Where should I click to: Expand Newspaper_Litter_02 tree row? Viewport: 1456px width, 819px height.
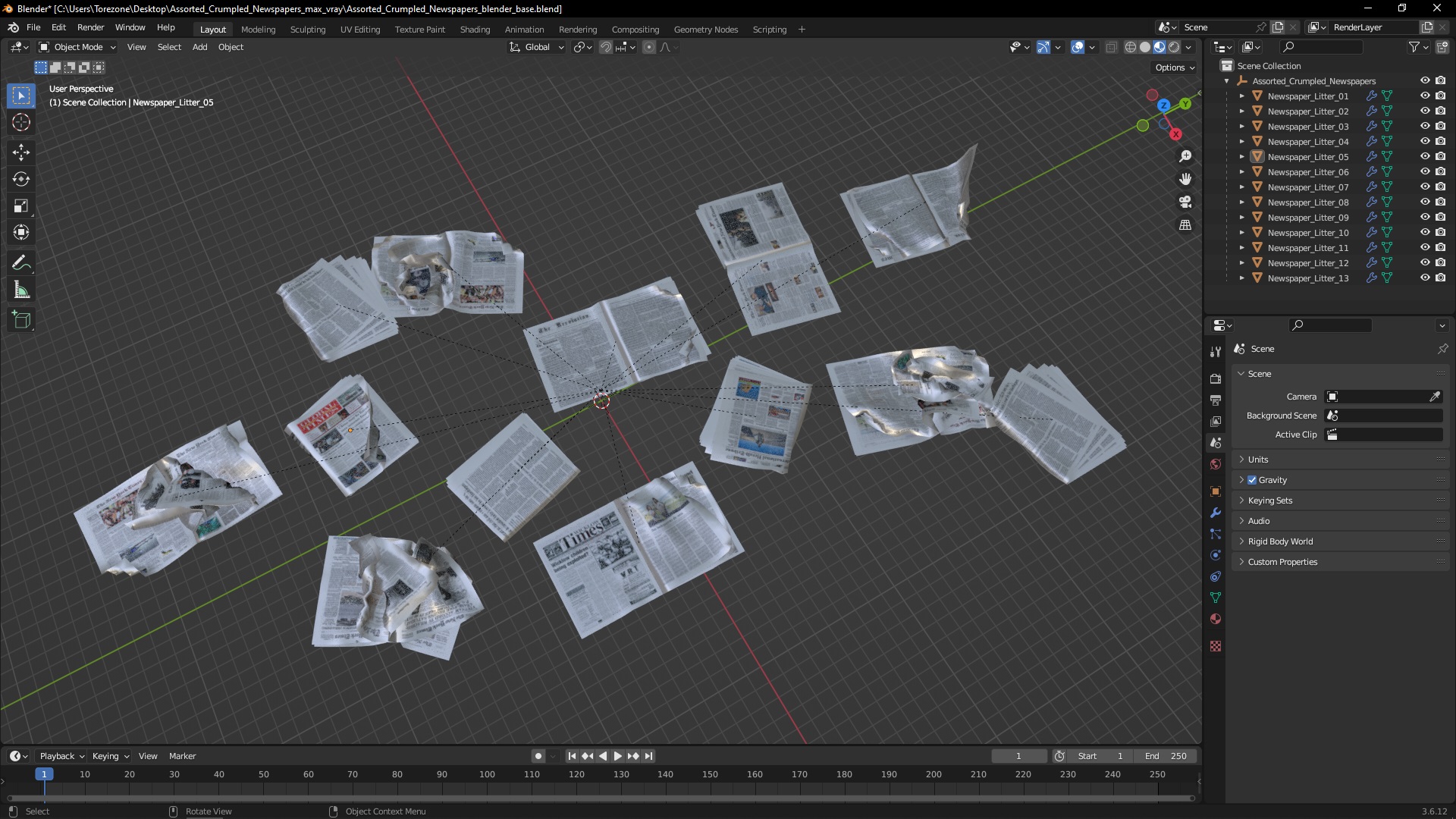click(1241, 111)
